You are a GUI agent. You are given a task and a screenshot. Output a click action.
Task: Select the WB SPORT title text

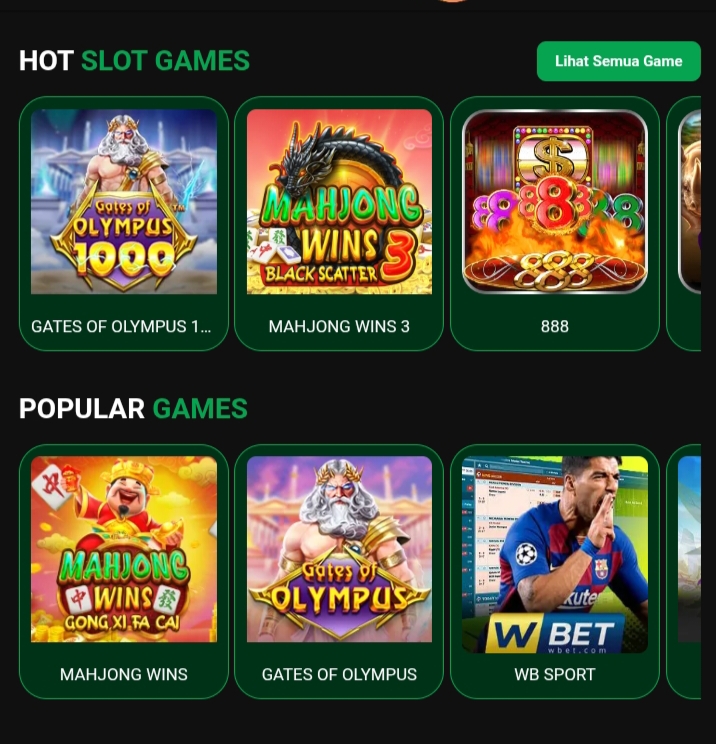pyautogui.click(x=555, y=674)
